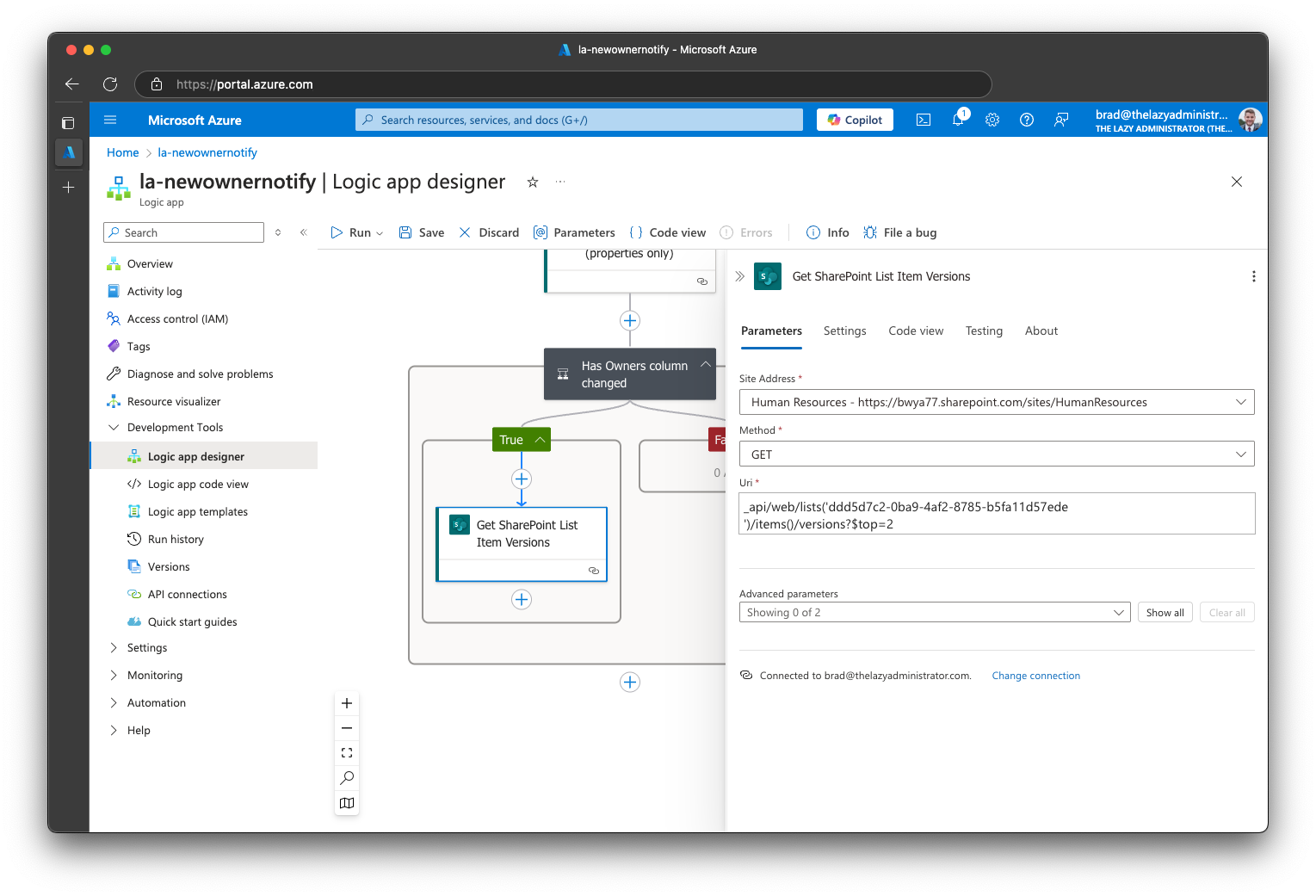This screenshot has height=896, width=1316.
Task: Click File a bug
Action: click(899, 232)
